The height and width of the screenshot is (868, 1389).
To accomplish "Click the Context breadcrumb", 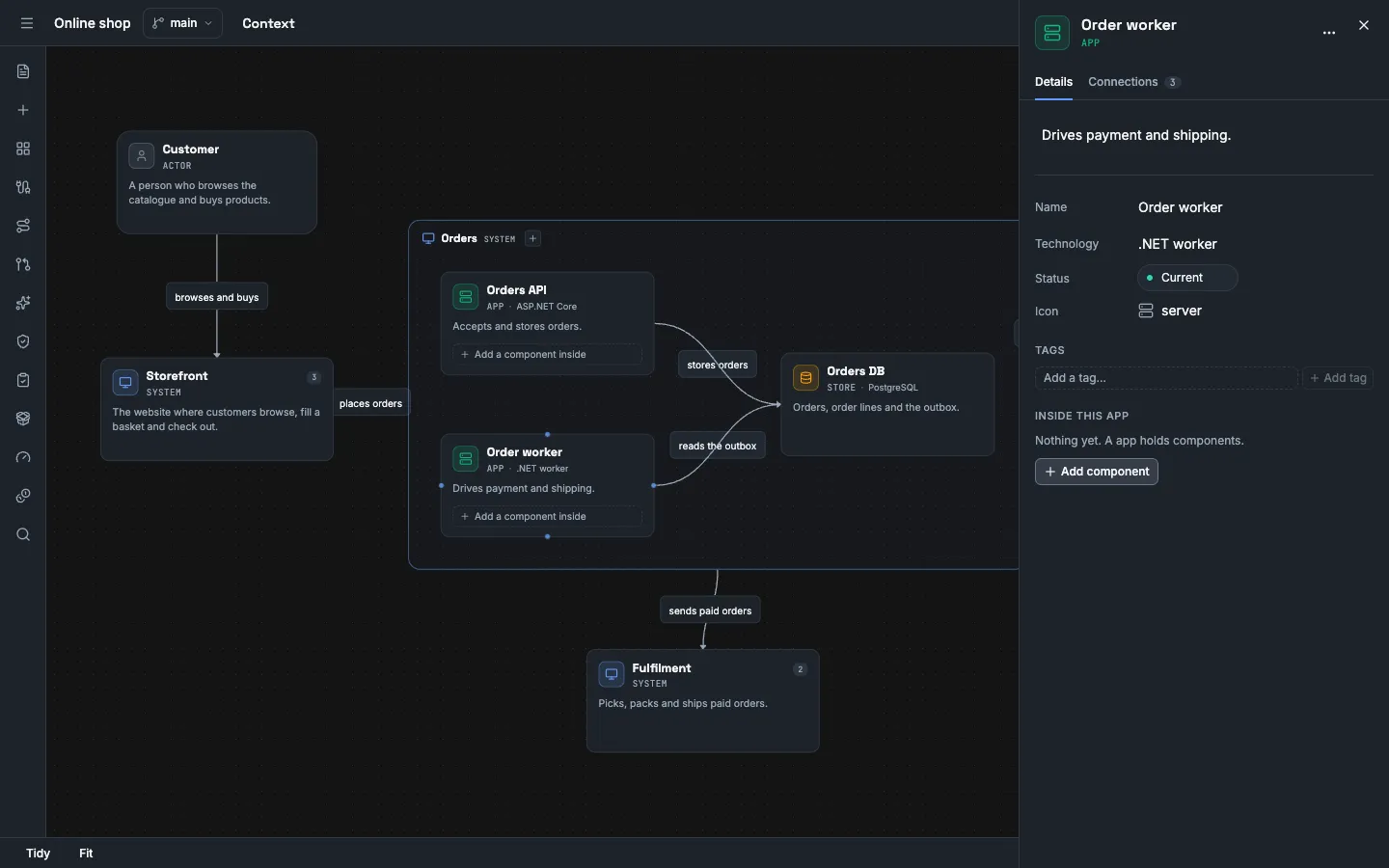I will click(x=268, y=23).
